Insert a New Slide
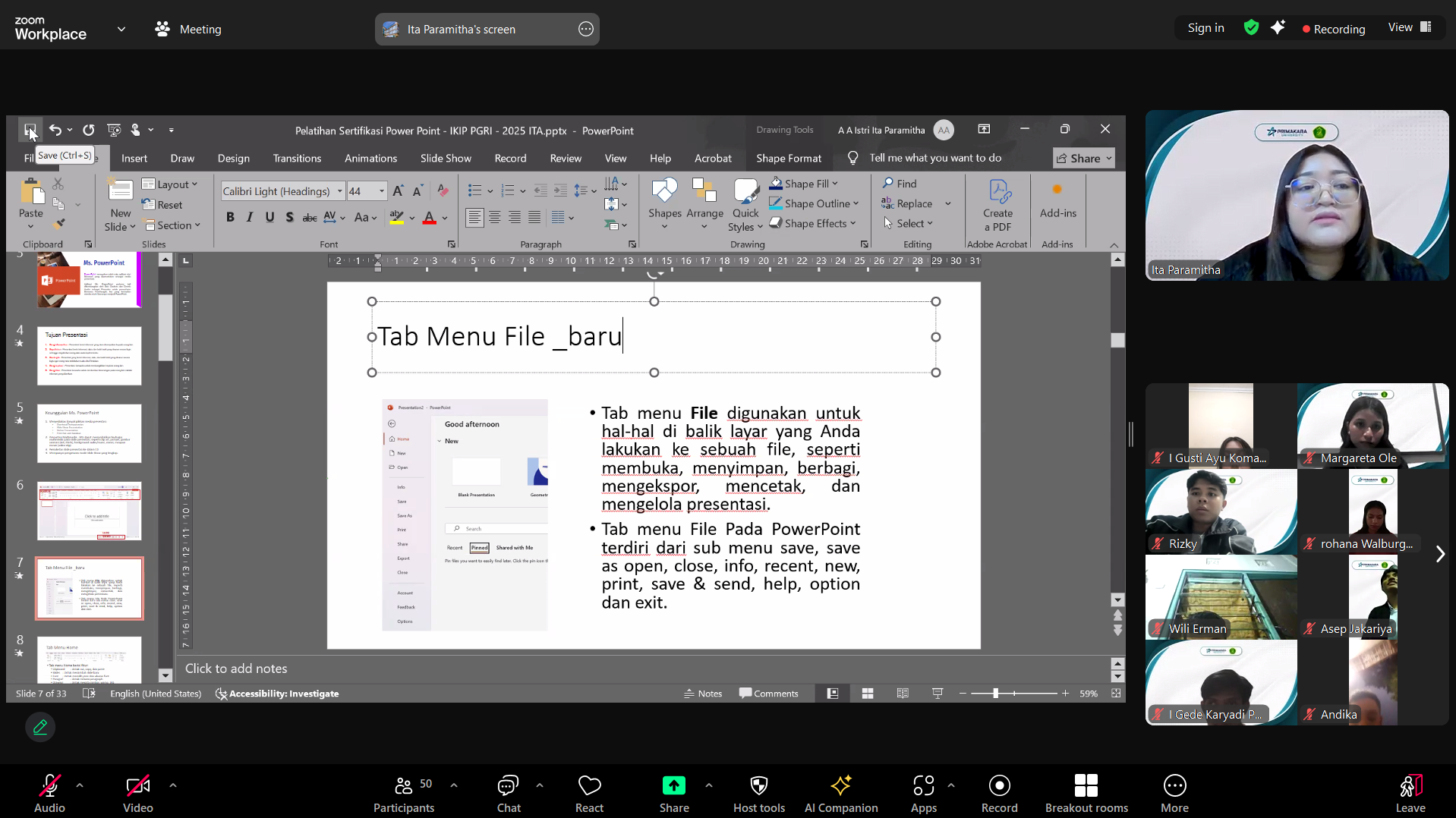 coord(120,205)
